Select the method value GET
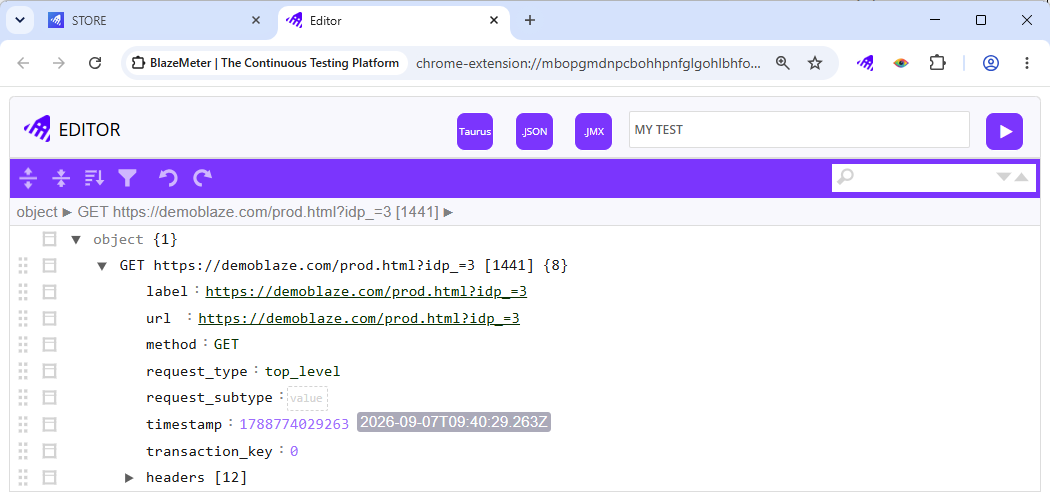Viewport: 1050px width, 500px height. click(x=226, y=345)
